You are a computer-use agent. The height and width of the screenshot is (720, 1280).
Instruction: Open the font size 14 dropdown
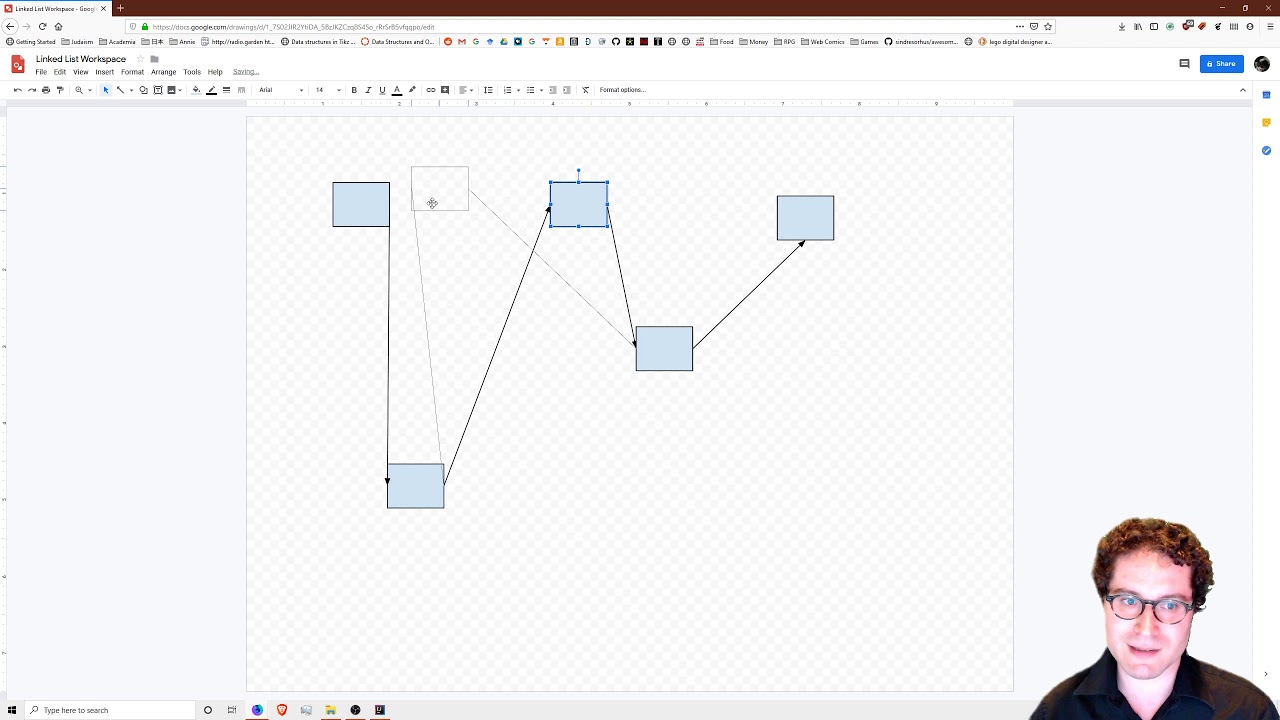tap(328, 90)
